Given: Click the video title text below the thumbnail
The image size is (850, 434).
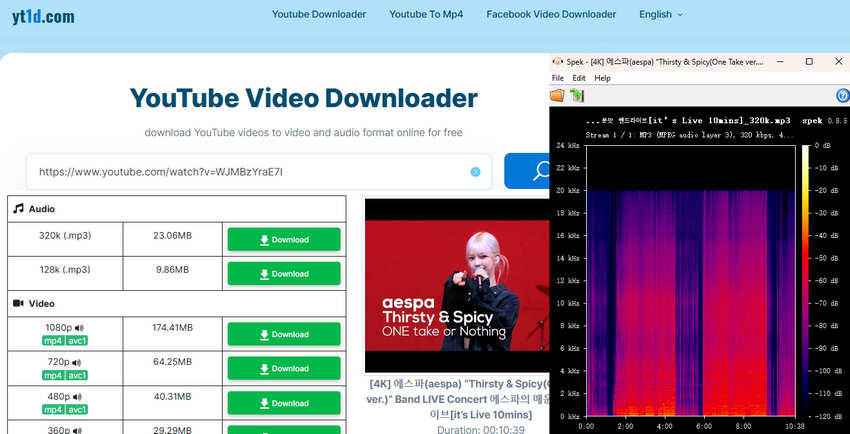Looking at the screenshot, I should click(x=458, y=399).
